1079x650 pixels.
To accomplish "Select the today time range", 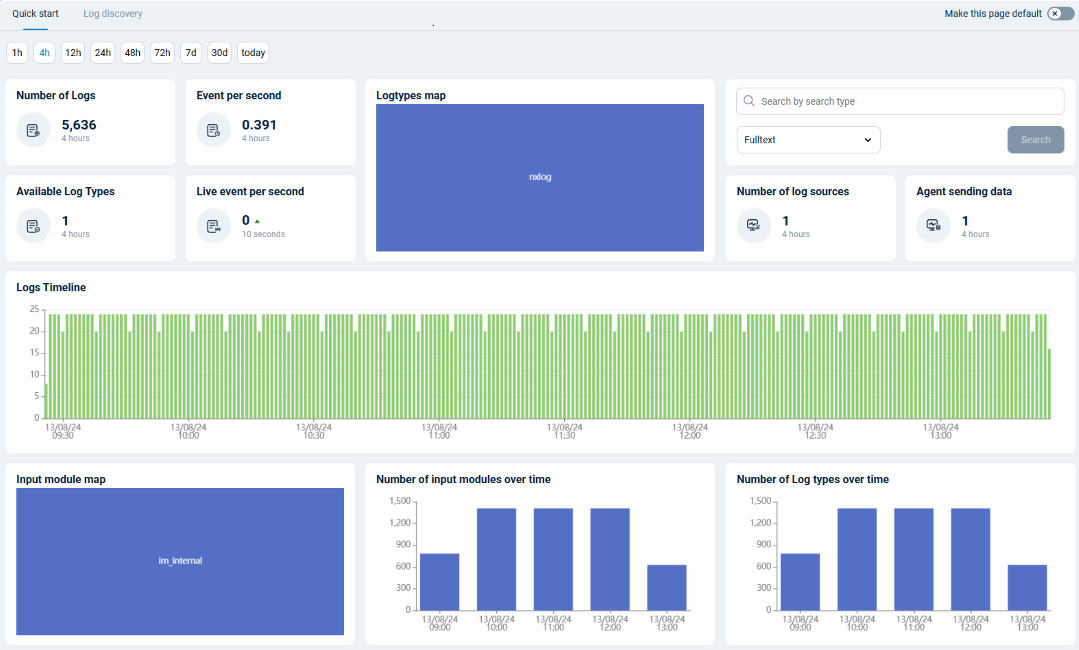I will coord(252,52).
